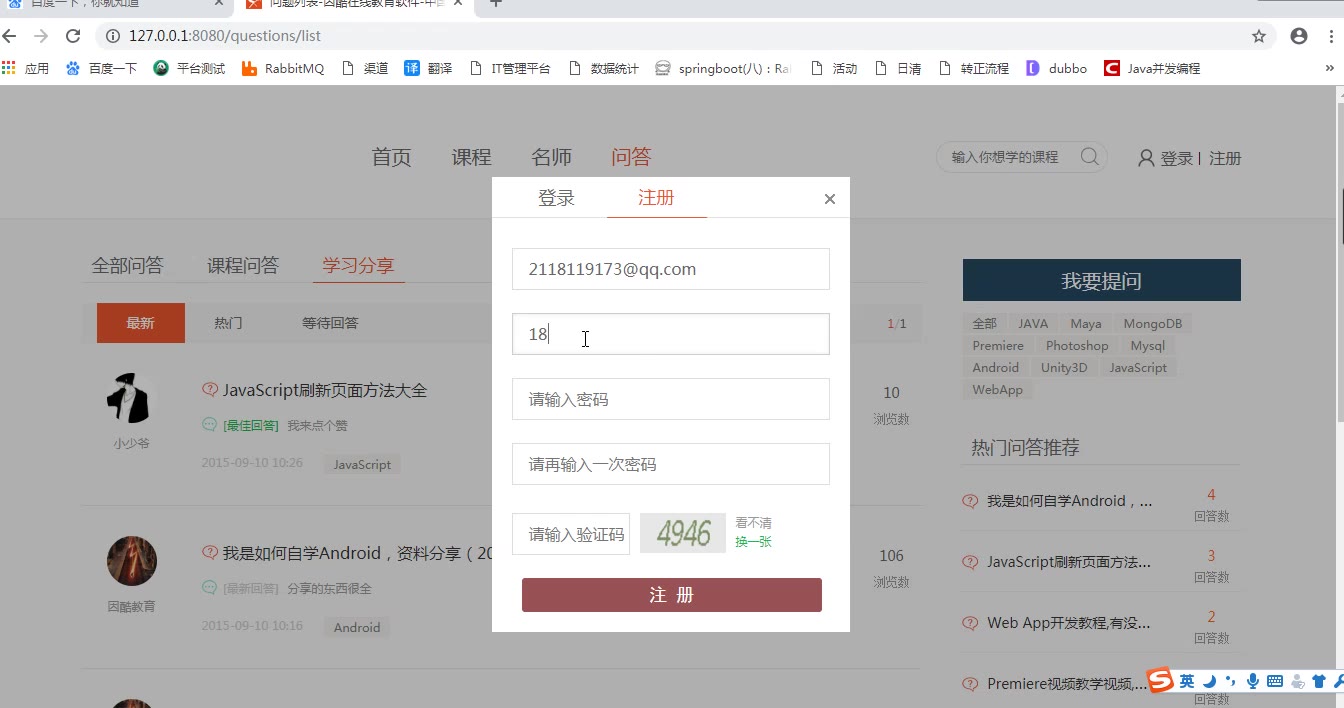The height and width of the screenshot is (708, 1344).
Task: Go to 问答 in site navigation
Action: point(631,157)
